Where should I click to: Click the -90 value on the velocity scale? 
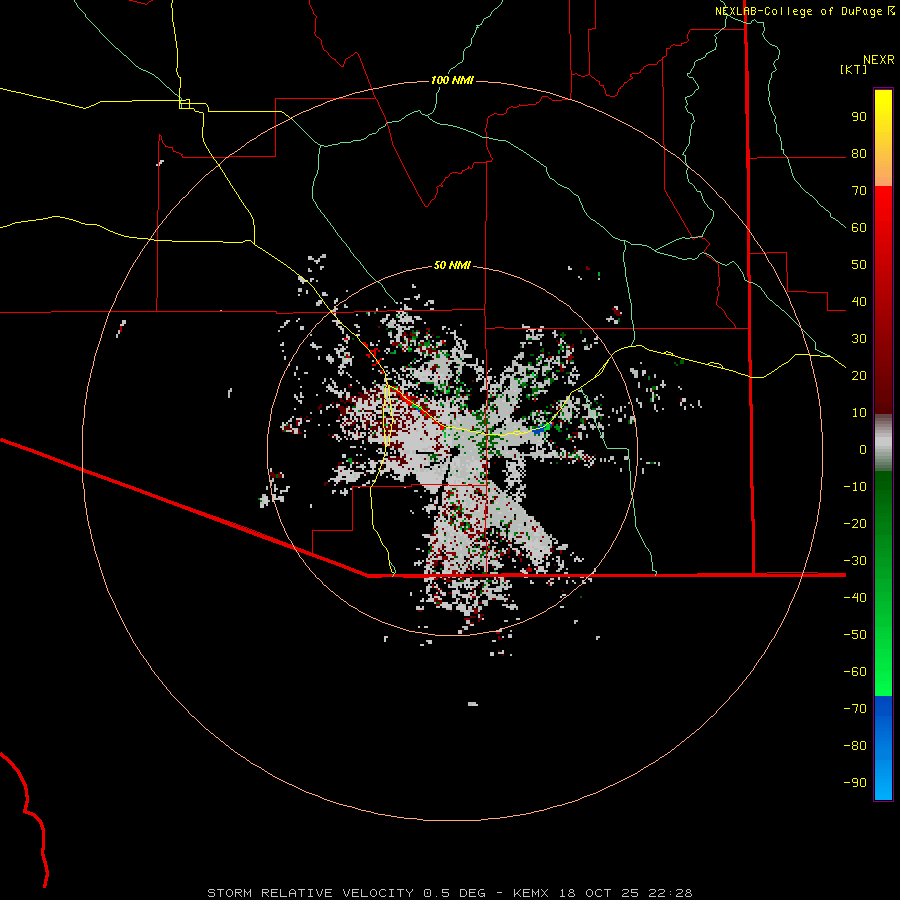click(855, 782)
